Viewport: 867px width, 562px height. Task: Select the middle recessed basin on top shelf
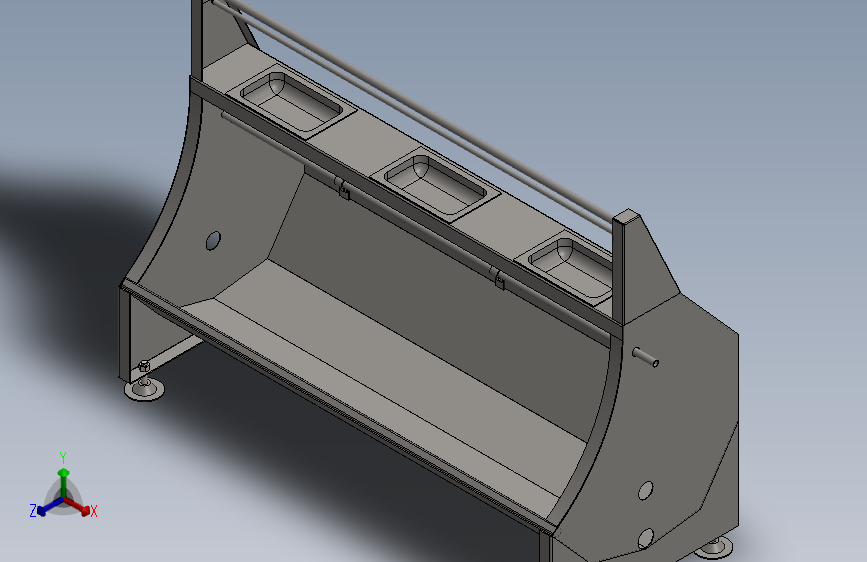pyautogui.click(x=435, y=184)
